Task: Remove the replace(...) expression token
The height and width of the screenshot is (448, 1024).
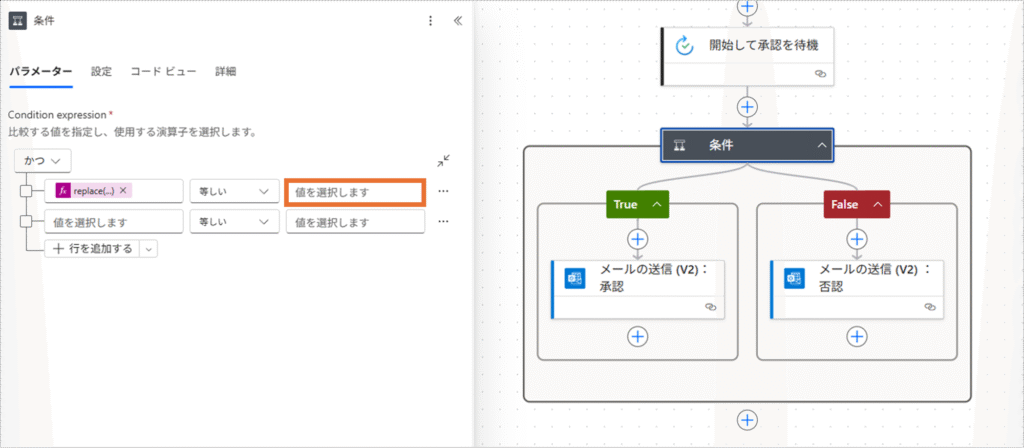Action: click(x=125, y=191)
